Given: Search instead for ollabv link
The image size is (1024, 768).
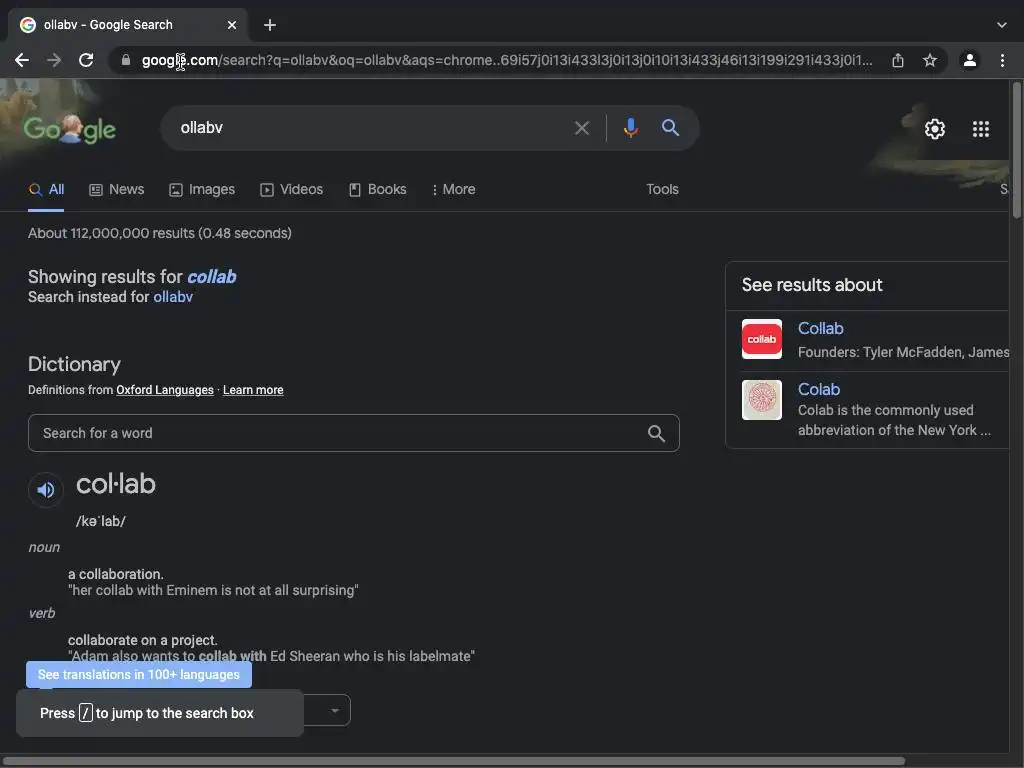Looking at the screenshot, I should pos(173,297).
